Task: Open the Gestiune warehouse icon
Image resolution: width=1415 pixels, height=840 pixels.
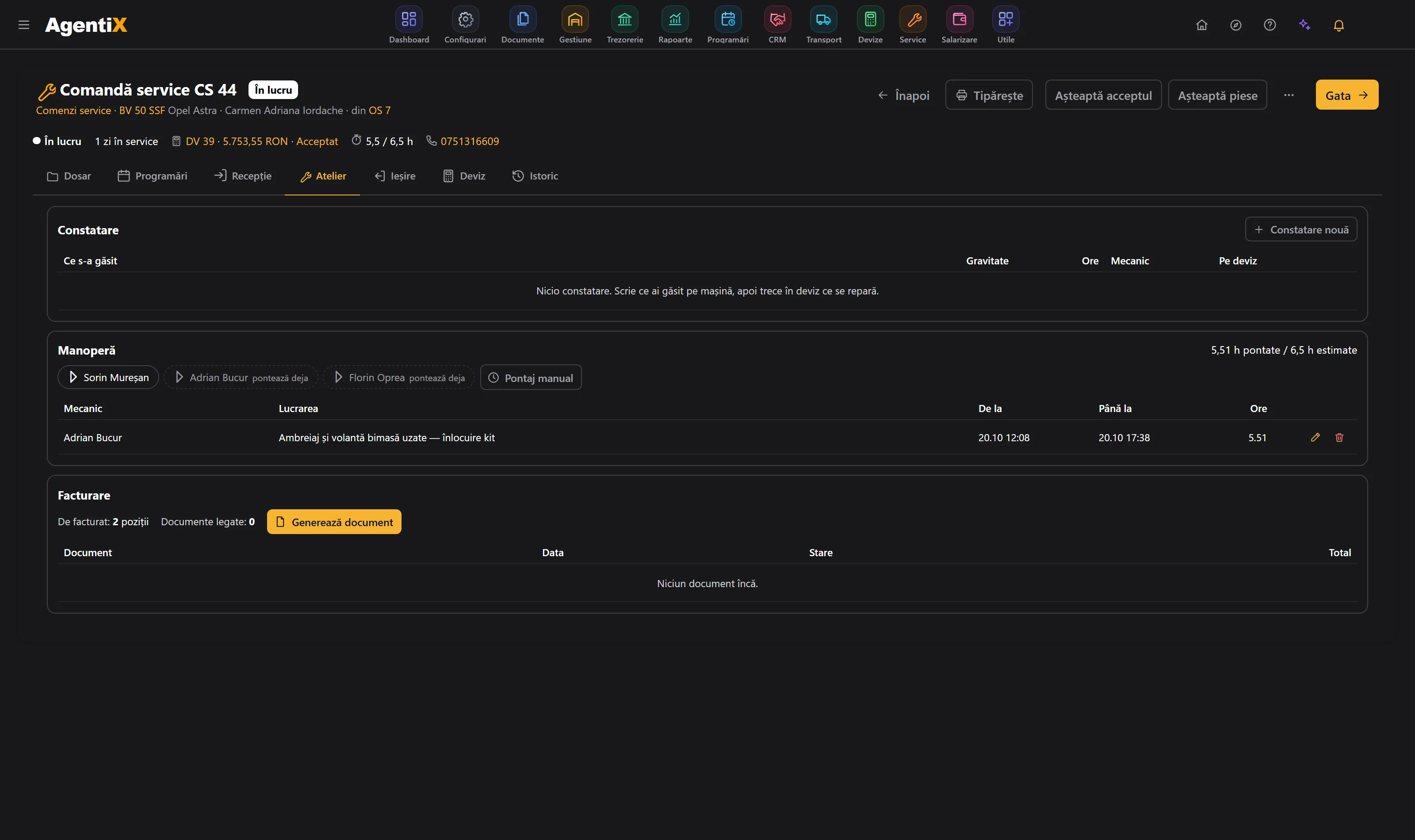Action: point(575,20)
